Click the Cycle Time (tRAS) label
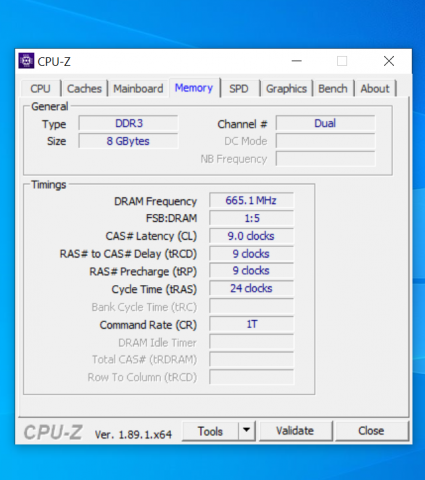The width and height of the screenshot is (425, 480). click(x=154, y=289)
